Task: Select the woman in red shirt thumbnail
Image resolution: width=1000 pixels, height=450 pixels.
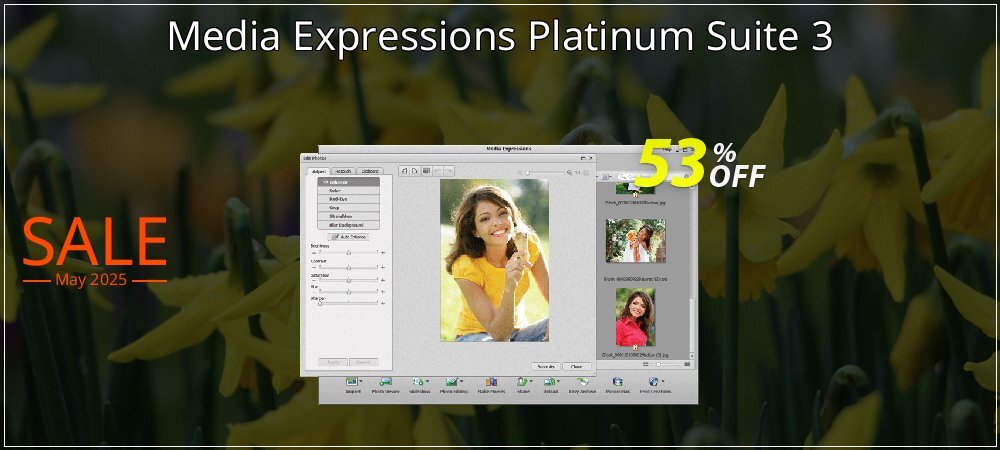Action: point(635,317)
